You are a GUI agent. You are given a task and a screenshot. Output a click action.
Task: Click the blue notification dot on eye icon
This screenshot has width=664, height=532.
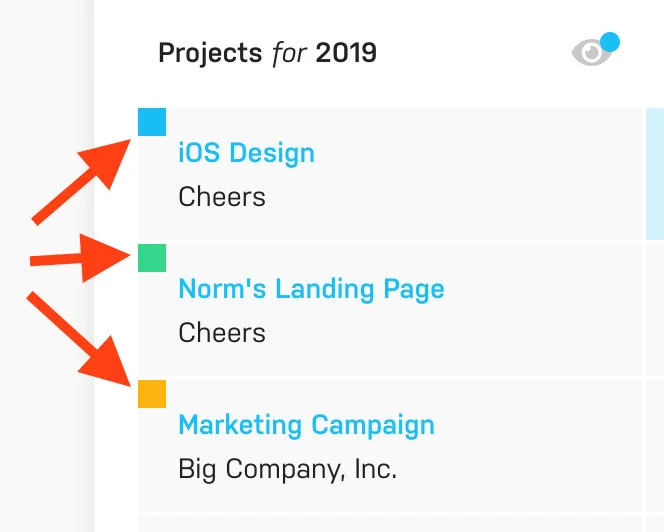[x=609, y=42]
